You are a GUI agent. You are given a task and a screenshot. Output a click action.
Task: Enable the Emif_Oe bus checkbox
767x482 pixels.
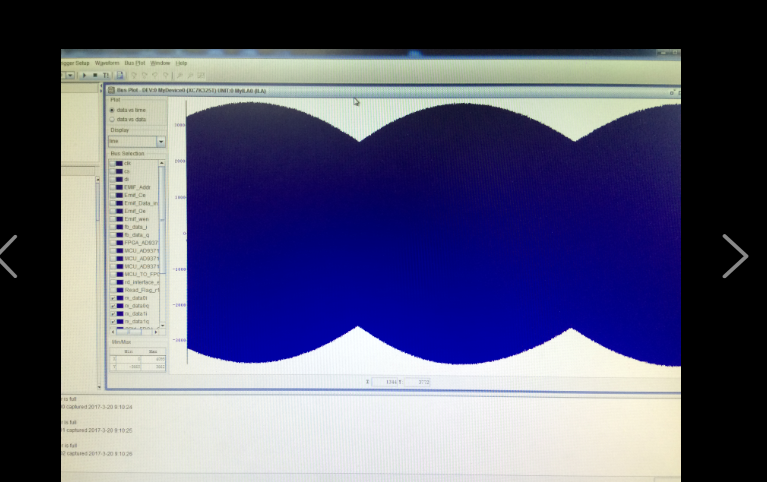click(x=113, y=211)
